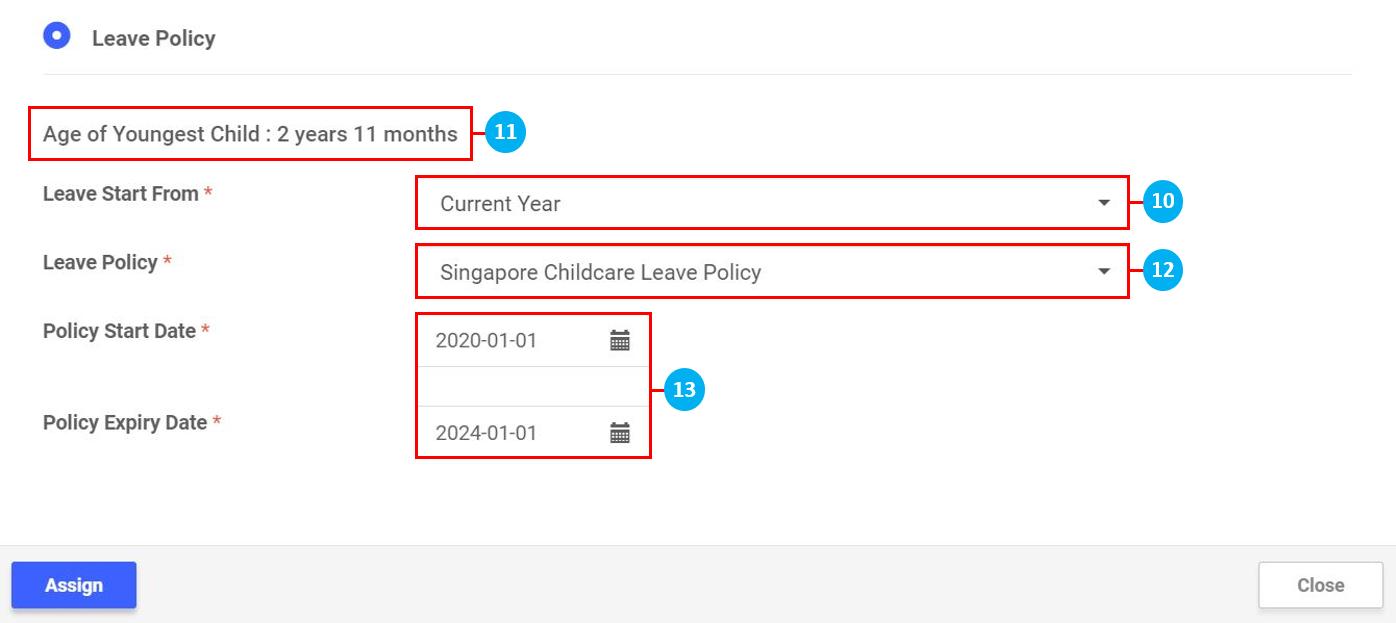Select the Leave Policy radio button
Viewport: 1396px width, 623px height.
(57, 36)
